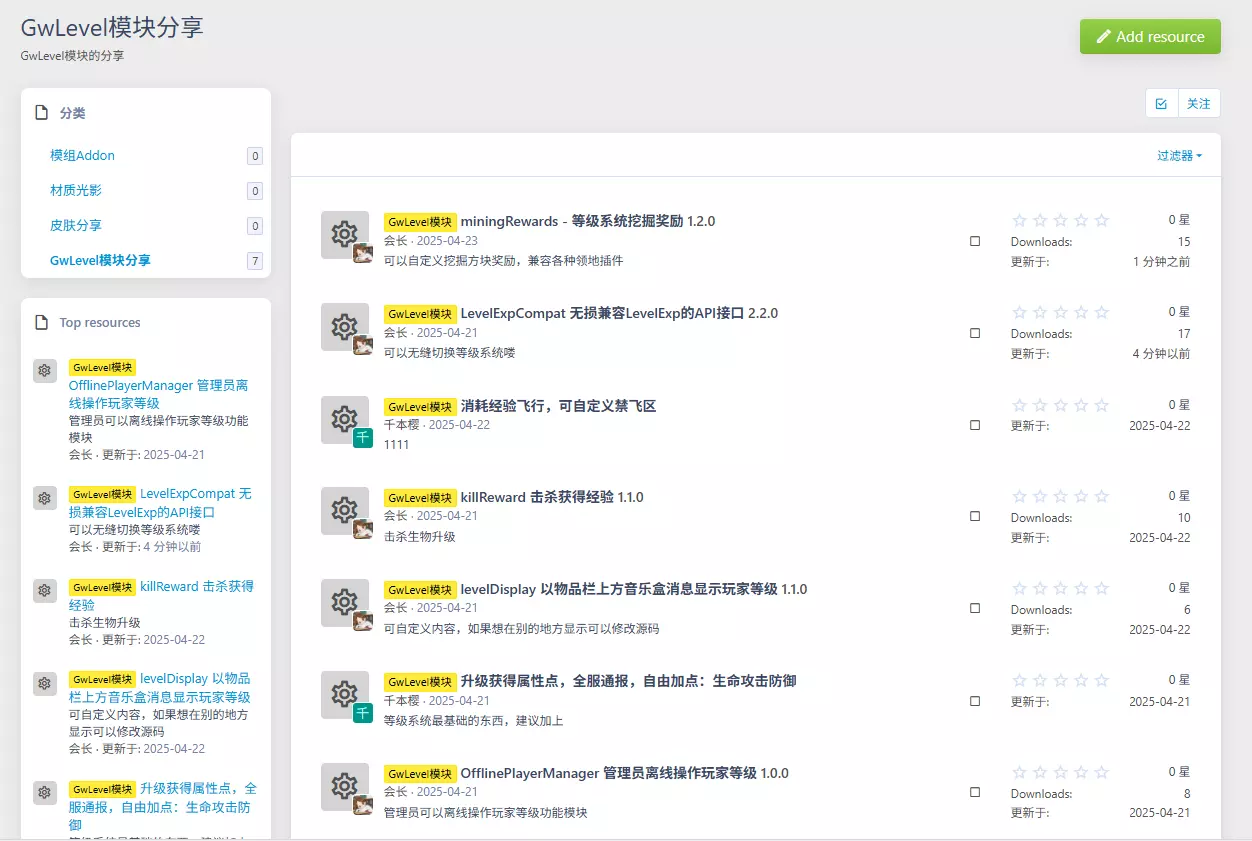This screenshot has height=841, width=1252.
Task: Click 'Top resources' panel heading
Action: point(100,323)
